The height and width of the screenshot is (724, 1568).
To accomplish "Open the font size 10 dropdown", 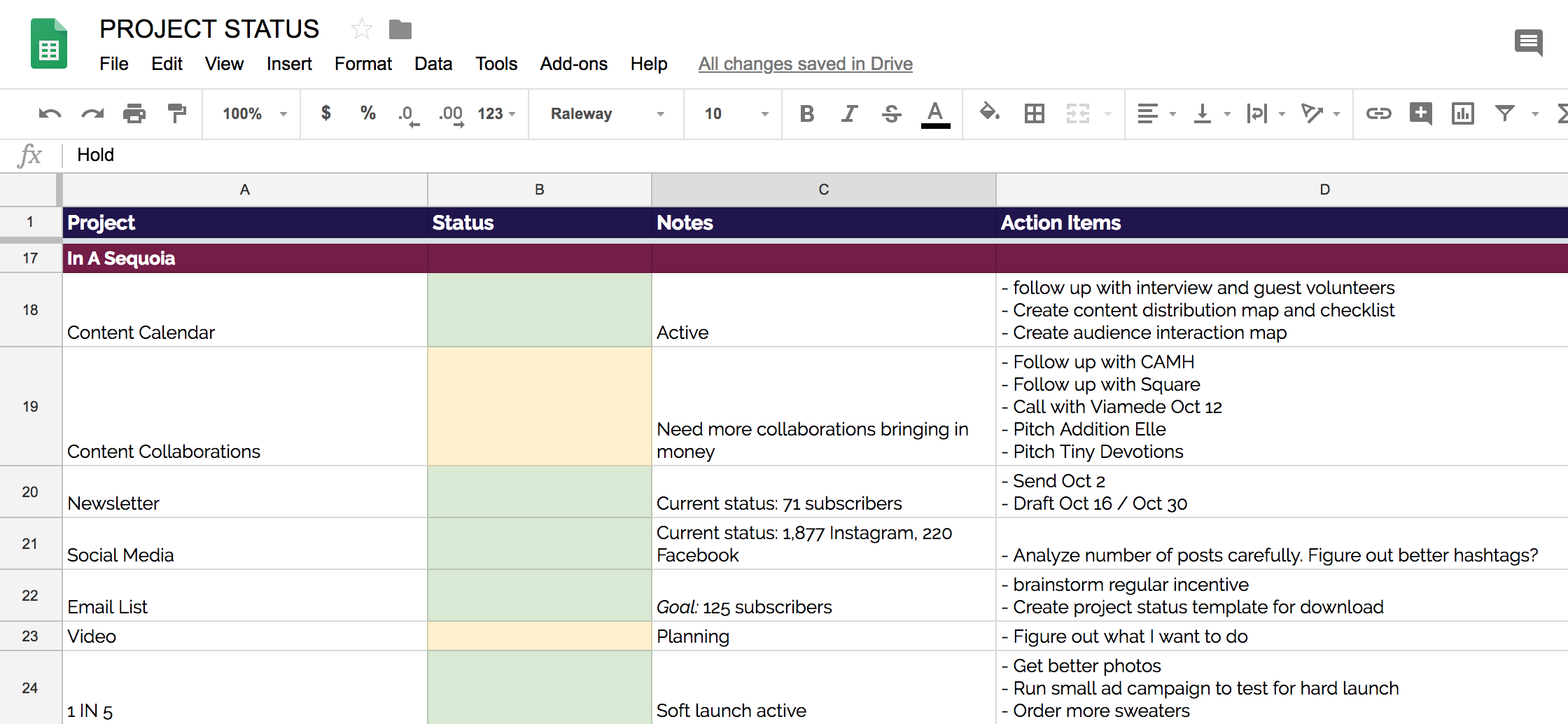I will coord(735,113).
